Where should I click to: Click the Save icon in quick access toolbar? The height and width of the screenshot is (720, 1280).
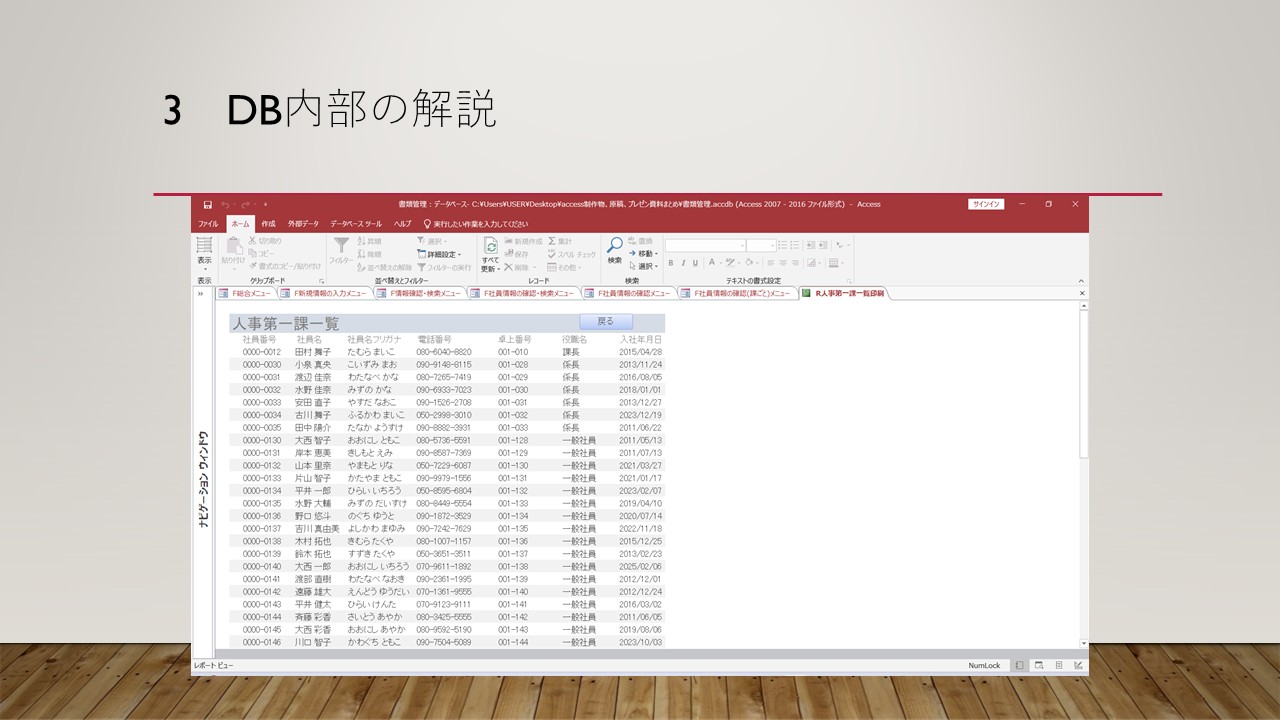[x=208, y=204]
